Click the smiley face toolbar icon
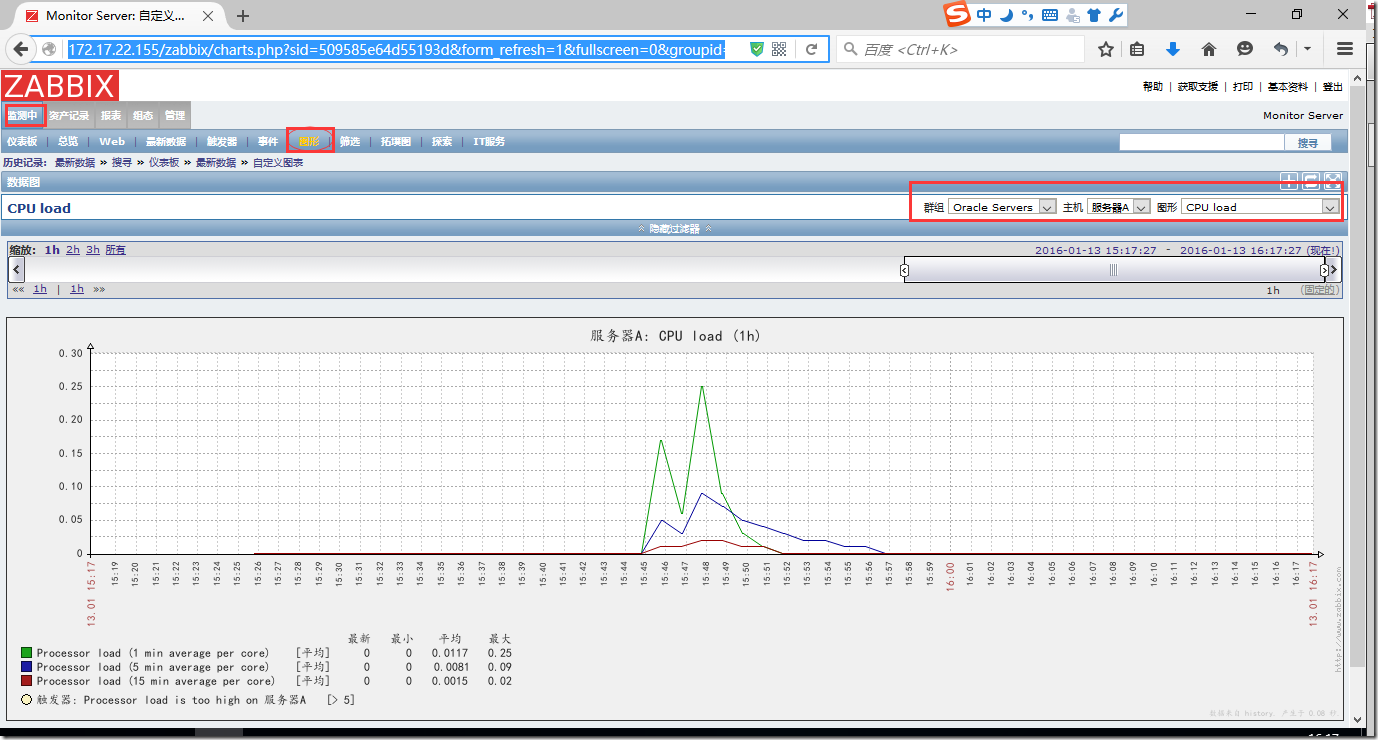The image size is (1378, 740). 1244,49
